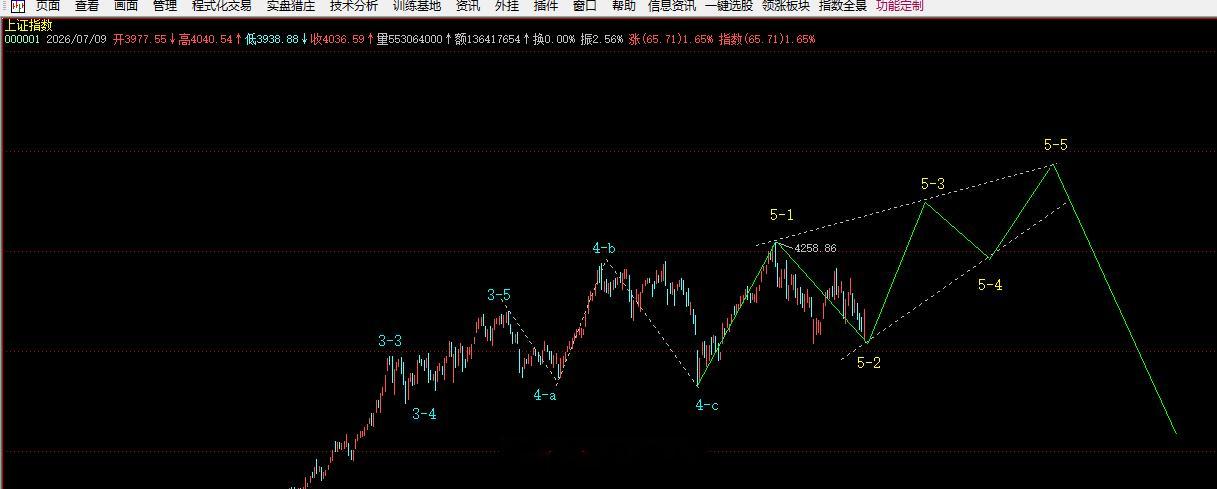Click the date 2026/07/09
The height and width of the screenshot is (489, 1217).
(77, 39)
